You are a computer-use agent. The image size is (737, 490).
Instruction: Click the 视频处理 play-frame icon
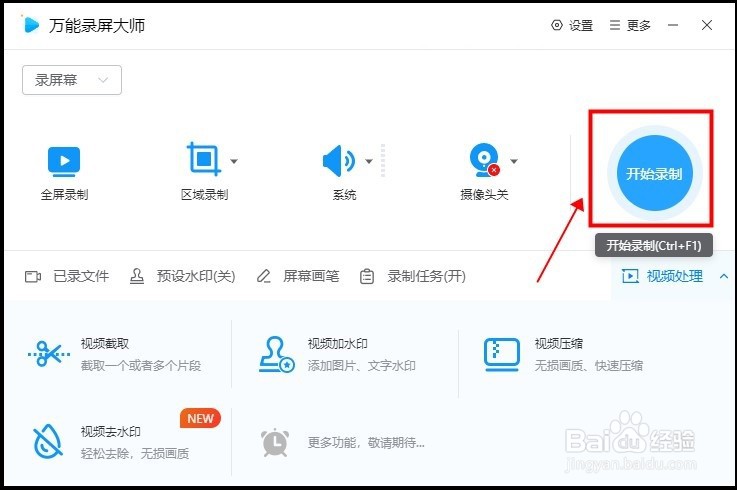[x=630, y=276]
